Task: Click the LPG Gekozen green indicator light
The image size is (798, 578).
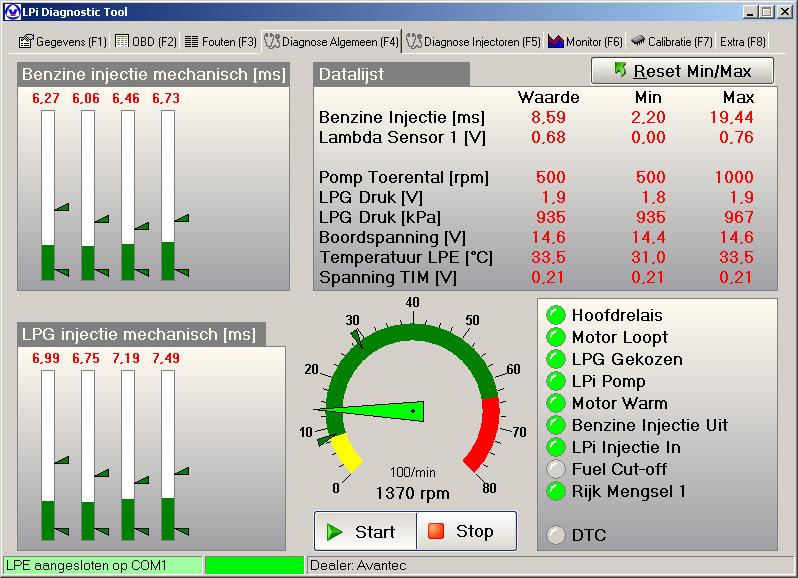Action: point(556,359)
